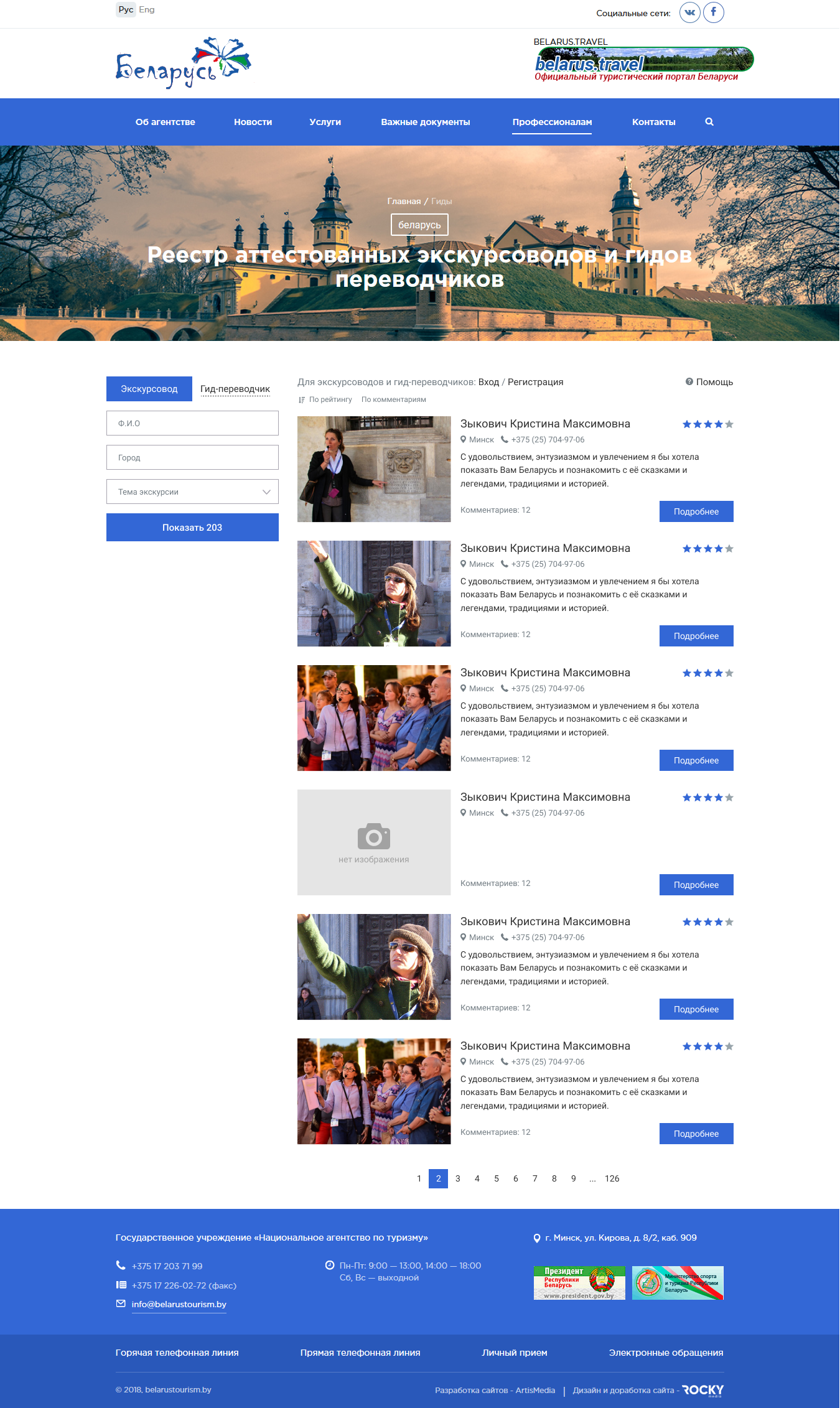Expand the Тема экскурсии dropdown
840x1408 pixels.
[x=192, y=492]
